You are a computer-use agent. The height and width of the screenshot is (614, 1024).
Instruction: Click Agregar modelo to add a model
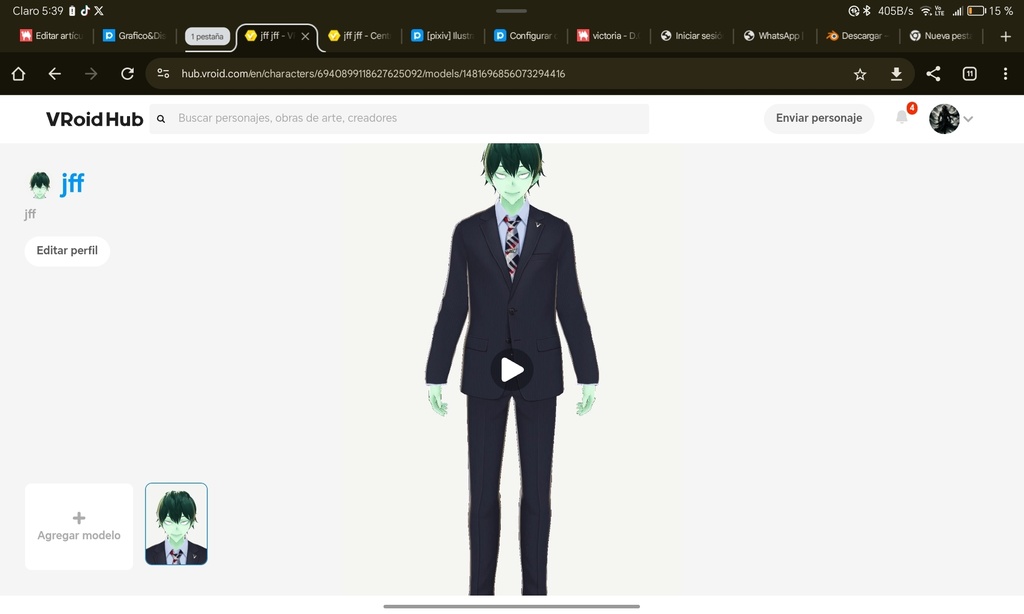(79, 526)
